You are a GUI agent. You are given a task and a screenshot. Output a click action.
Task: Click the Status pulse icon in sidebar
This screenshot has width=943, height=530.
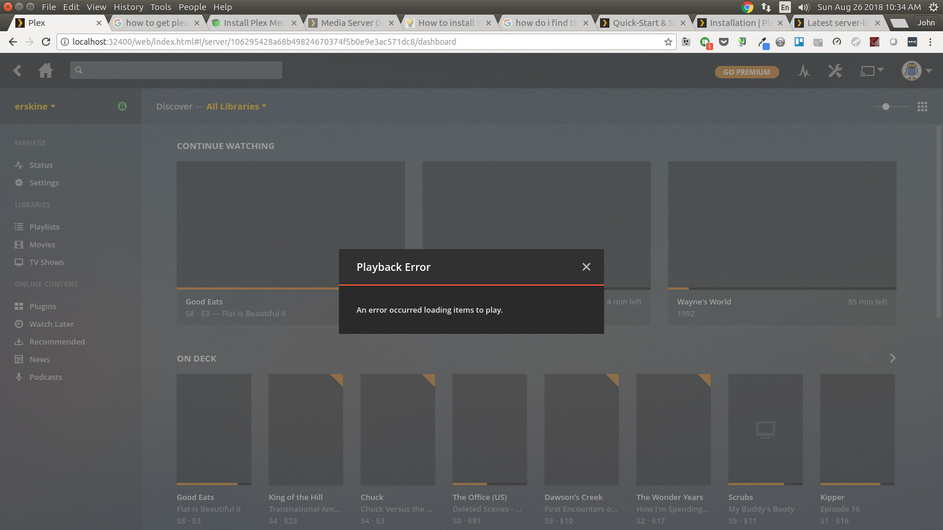pyautogui.click(x=19, y=165)
